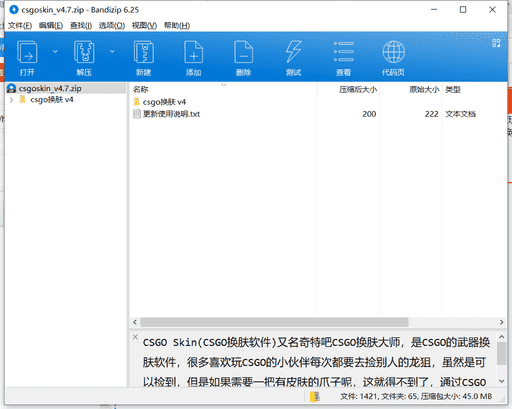Click the comment pane vertical scrollbar thumb

501,353
